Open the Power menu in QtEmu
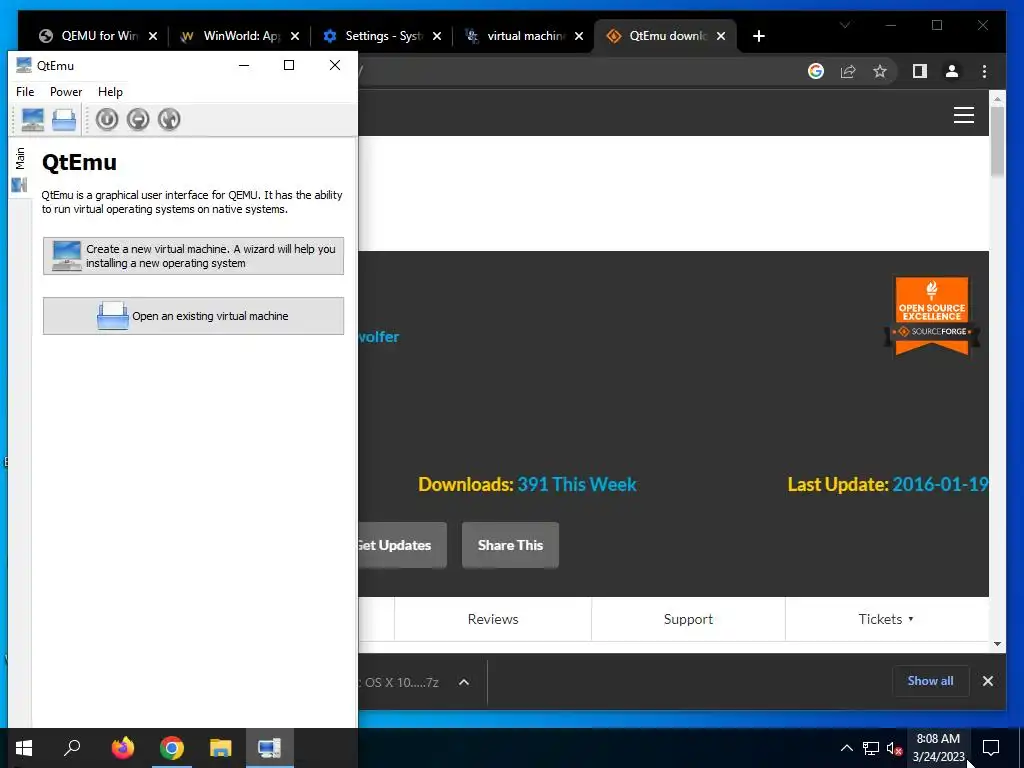1024x768 pixels. click(x=66, y=92)
